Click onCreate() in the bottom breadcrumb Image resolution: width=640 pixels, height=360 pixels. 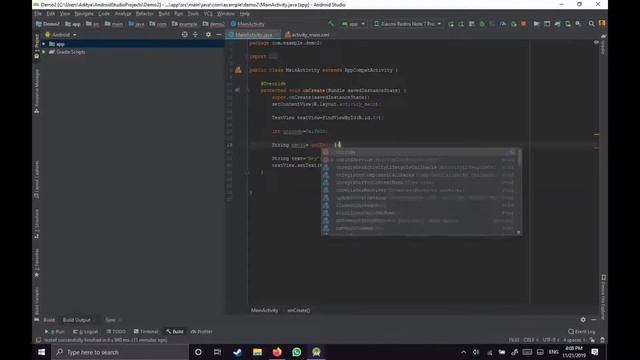pyautogui.click(x=299, y=310)
